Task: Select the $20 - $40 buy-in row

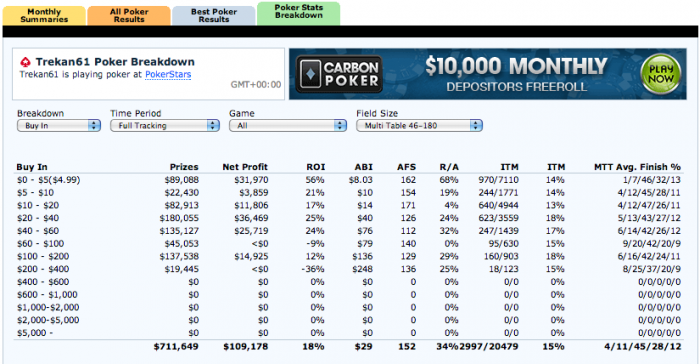Action: pyautogui.click(x=349, y=218)
